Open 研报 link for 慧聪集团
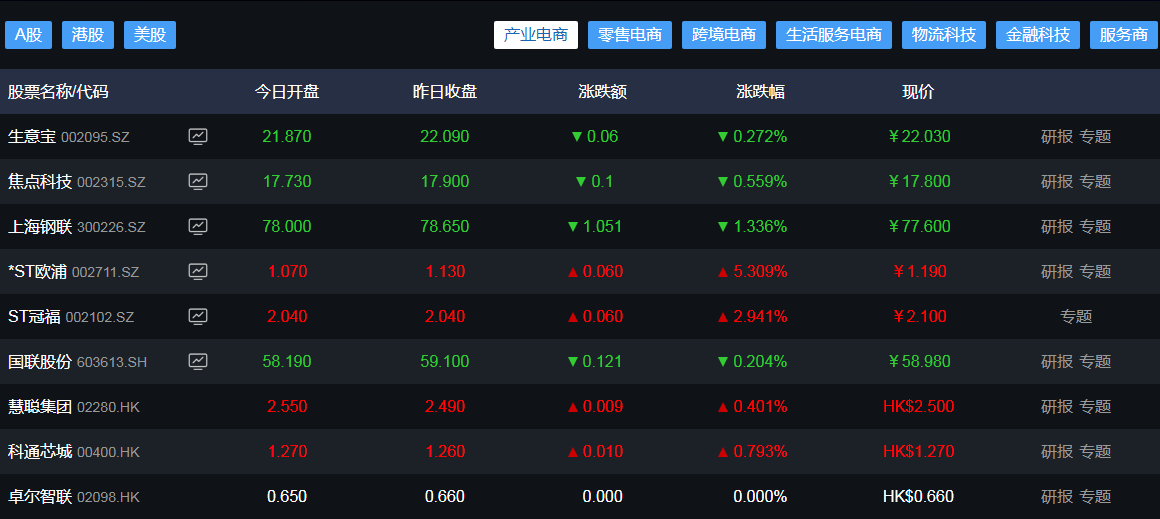Screen dimensions: 1160x519 1056,407
